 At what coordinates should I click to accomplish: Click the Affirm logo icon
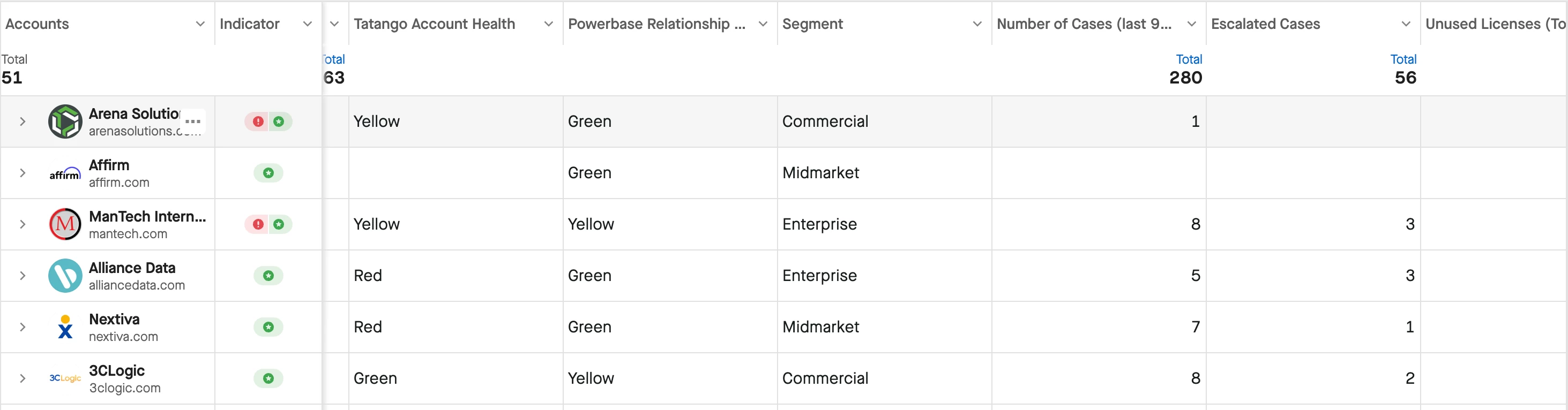[65, 173]
